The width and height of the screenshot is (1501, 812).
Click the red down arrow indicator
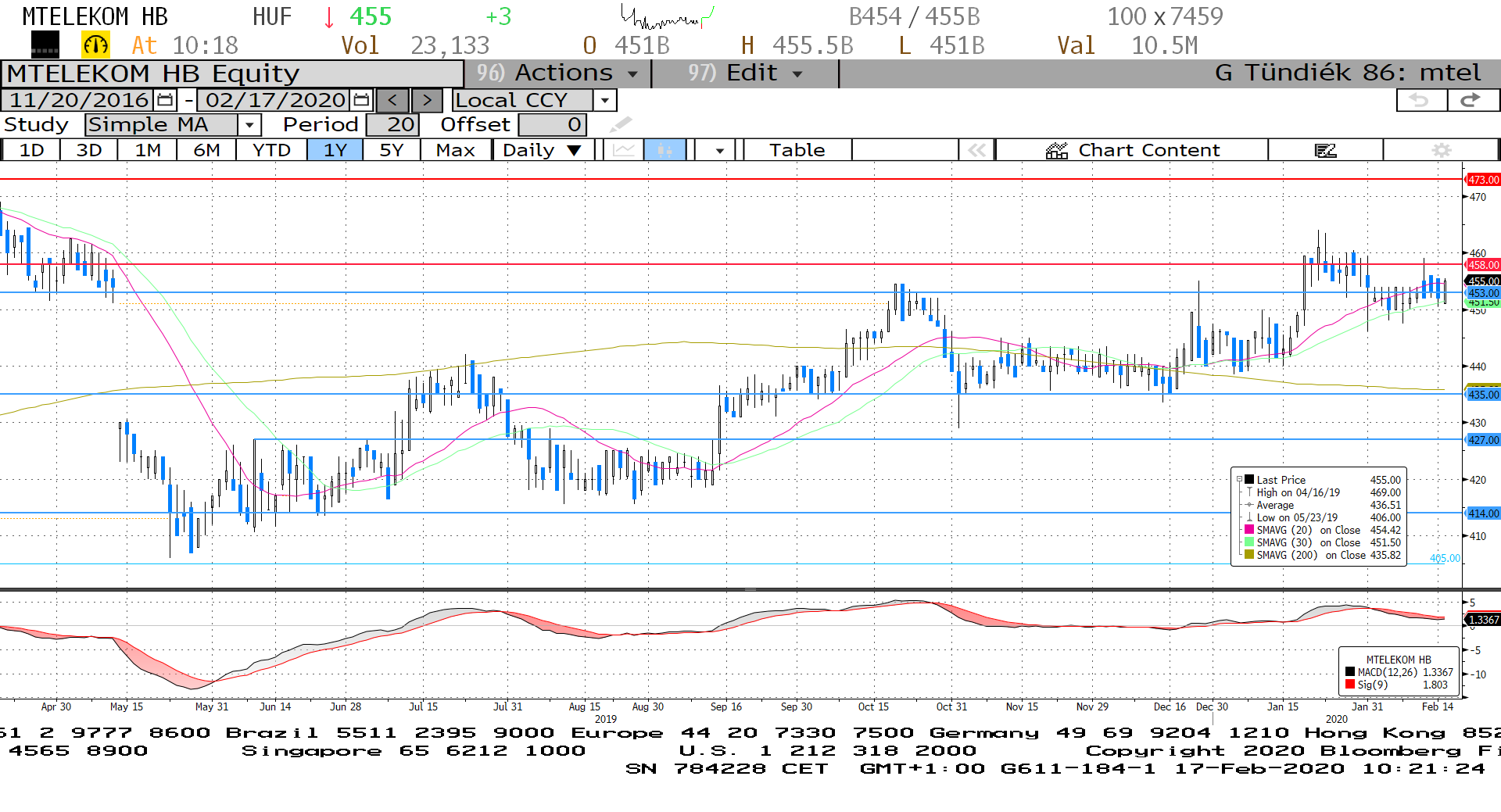point(329,17)
